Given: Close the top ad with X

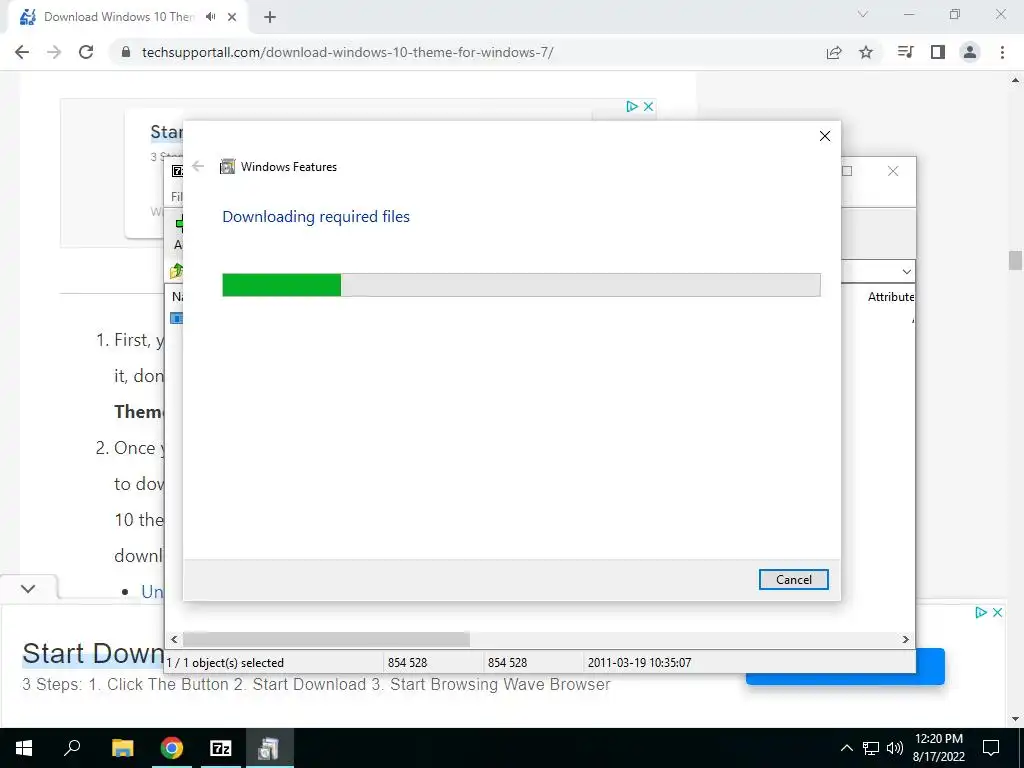Looking at the screenshot, I should click(648, 106).
